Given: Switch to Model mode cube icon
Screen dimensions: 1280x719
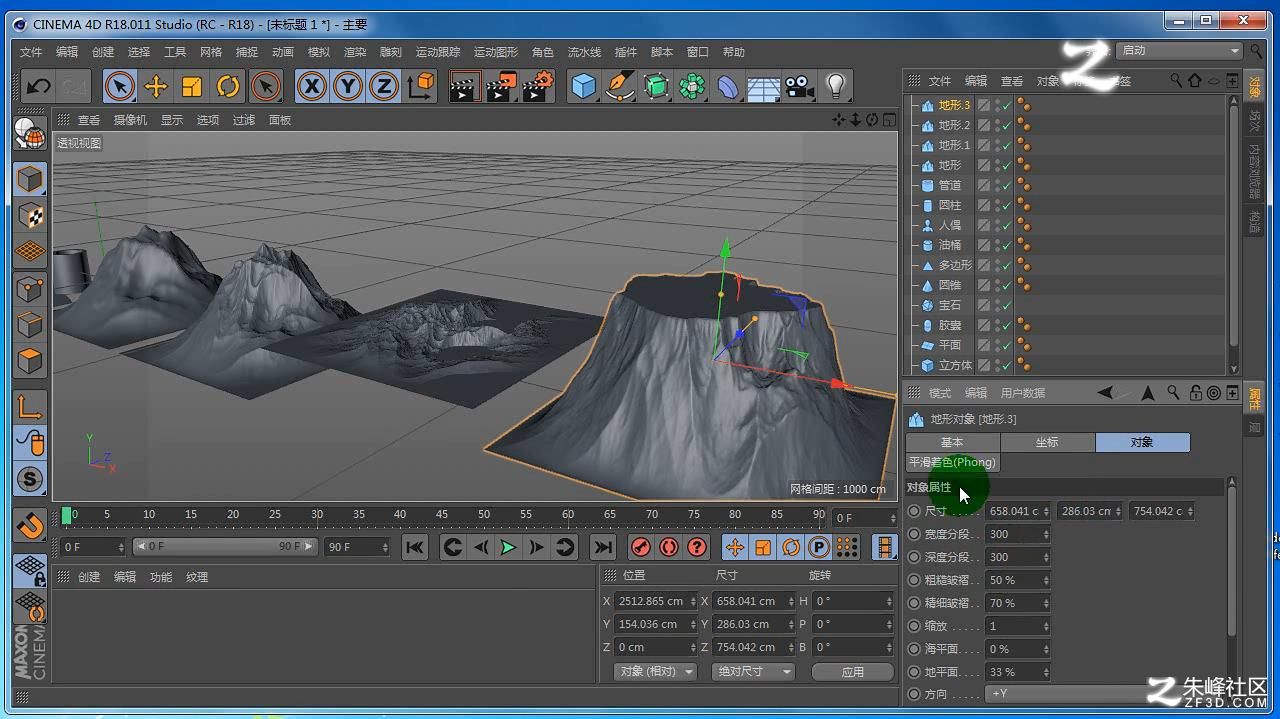Looking at the screenshot, I should coord(30,179).
